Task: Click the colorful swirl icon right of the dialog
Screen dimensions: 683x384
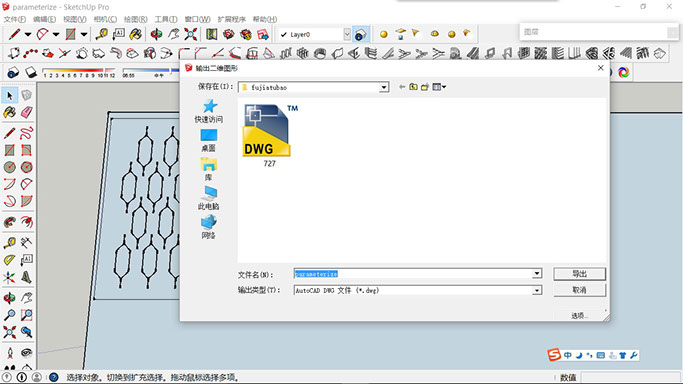Action: (x=623, y=72)
